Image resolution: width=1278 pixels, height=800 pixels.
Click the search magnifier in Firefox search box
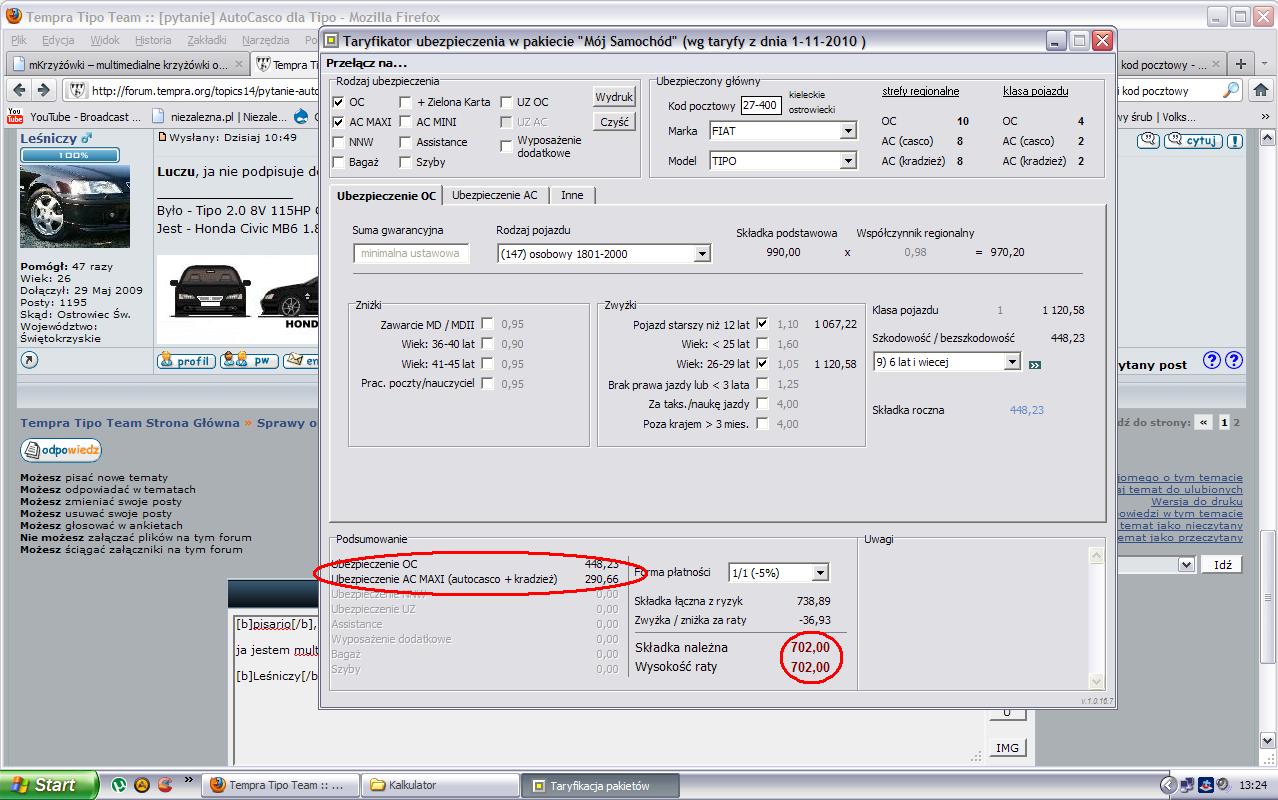(x=1231, y=90)
